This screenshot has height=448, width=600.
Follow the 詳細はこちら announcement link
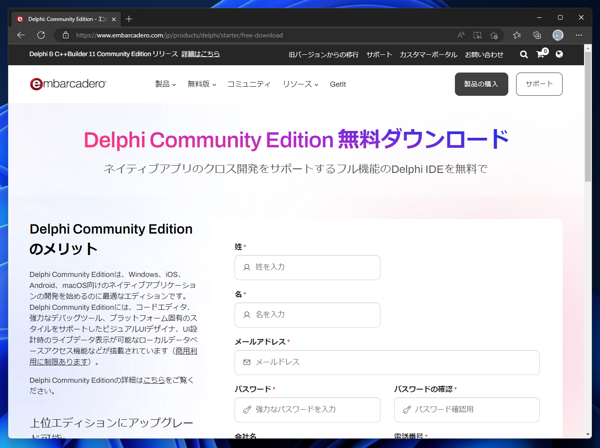point(201,54)
